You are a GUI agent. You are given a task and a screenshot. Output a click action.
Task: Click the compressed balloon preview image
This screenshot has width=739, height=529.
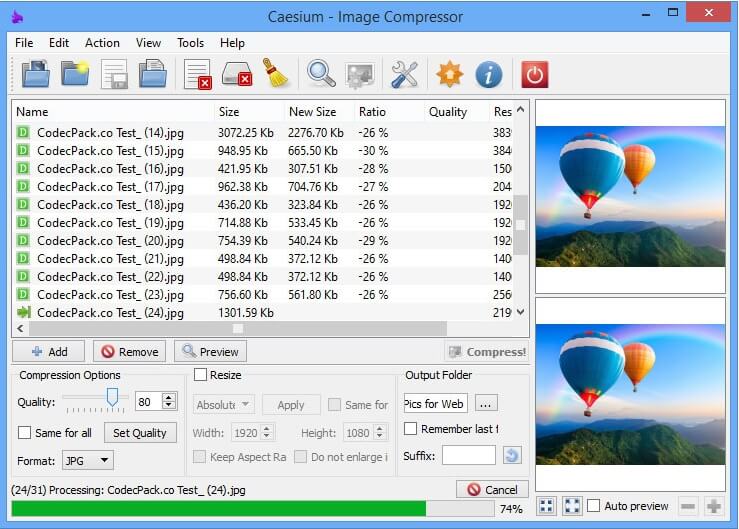tap(631, 394)
